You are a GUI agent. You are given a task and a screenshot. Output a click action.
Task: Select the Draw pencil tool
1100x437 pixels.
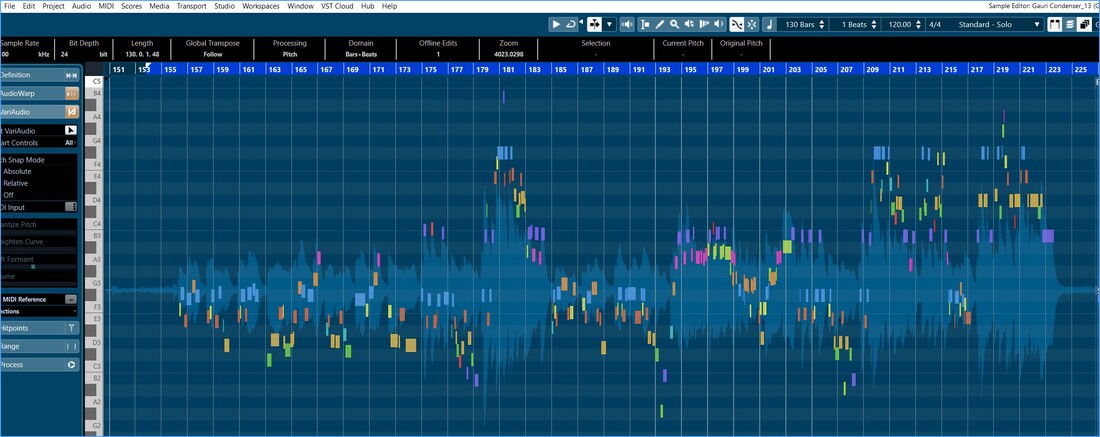pyautogui.click(x=660, y=24)
